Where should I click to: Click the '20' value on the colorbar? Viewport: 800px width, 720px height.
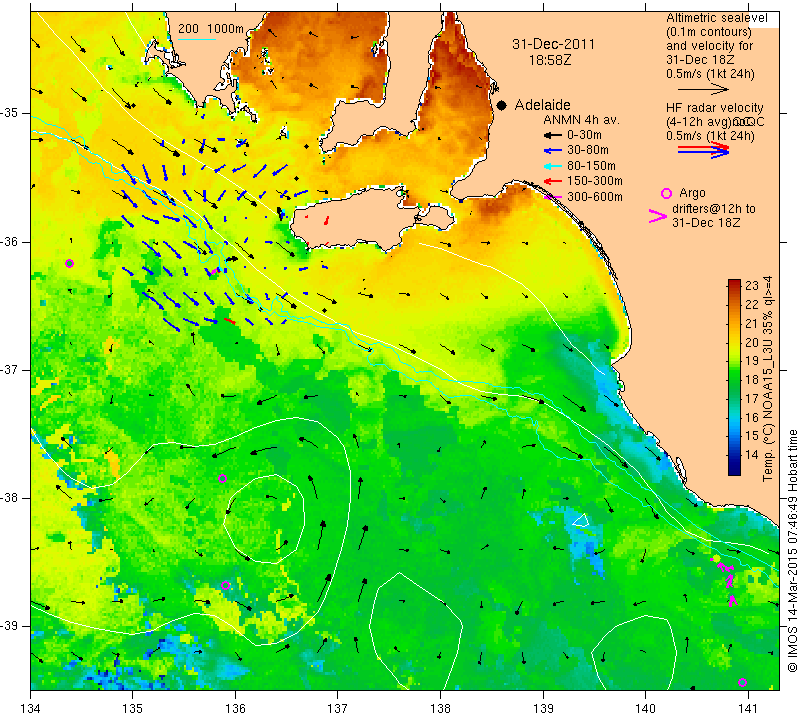click(x=752, y=342)
